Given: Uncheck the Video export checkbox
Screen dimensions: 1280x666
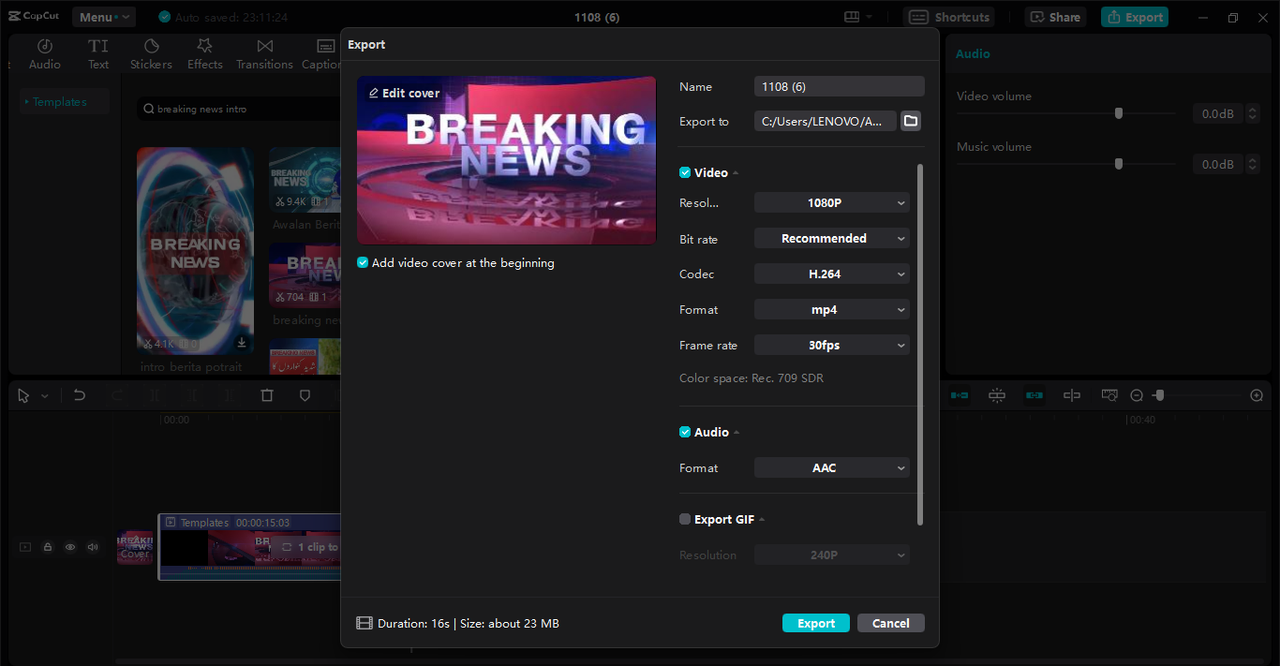Looking at the screenshot, I should pyautogui.click(x=685, y=173).
